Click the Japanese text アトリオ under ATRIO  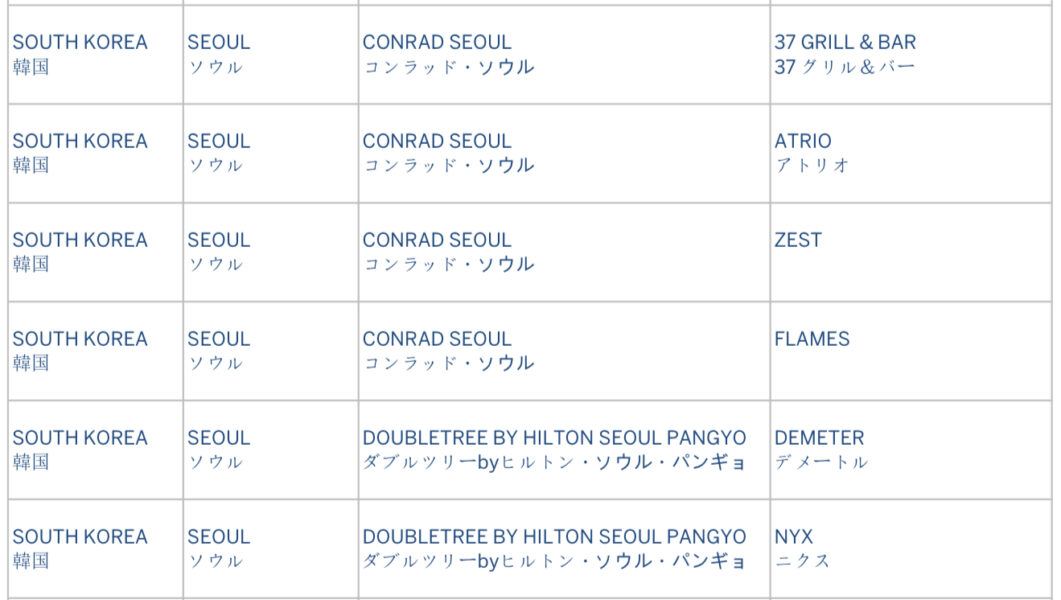[812, 165]
